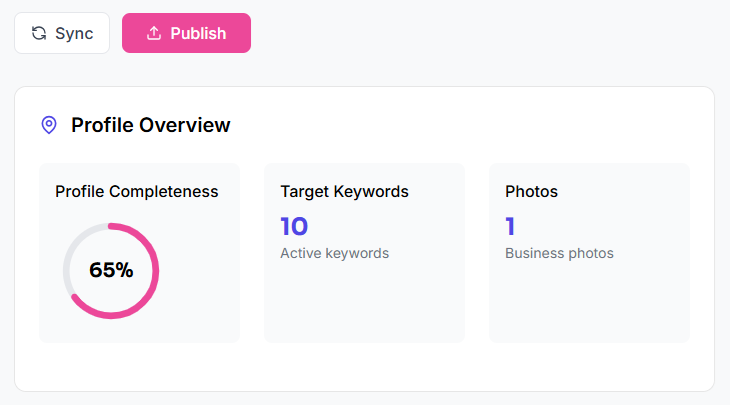This screenshot has height=405, width=730.
Task: Select the 65% completeness value
Action: tap(111, 270)
